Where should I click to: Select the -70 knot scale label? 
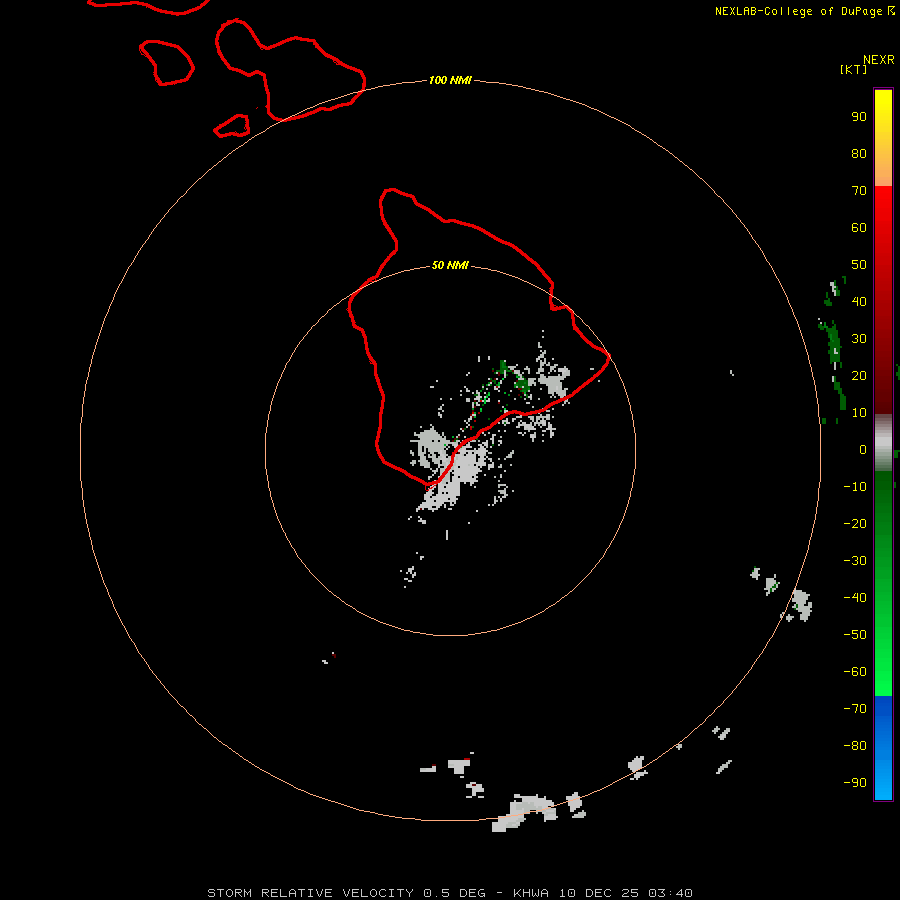[x=855, y=708]
